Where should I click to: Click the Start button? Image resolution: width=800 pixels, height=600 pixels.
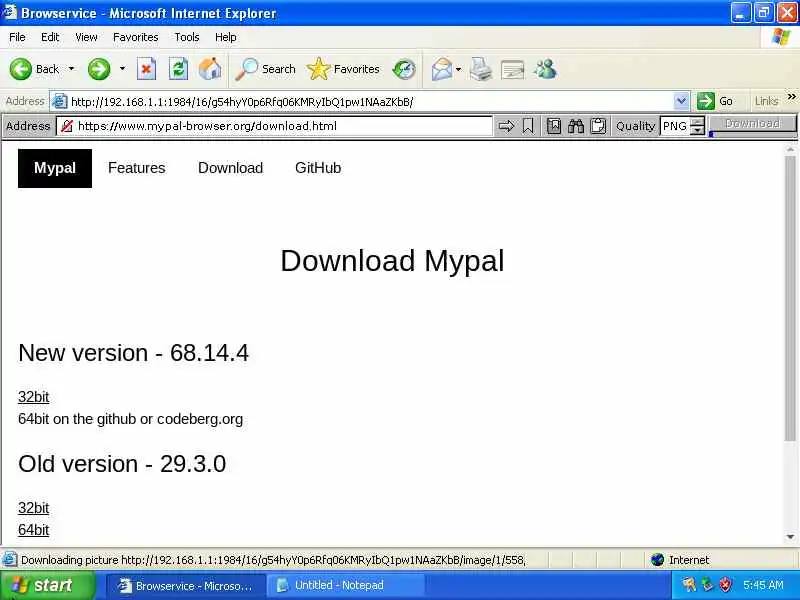(x=47, y=585)
